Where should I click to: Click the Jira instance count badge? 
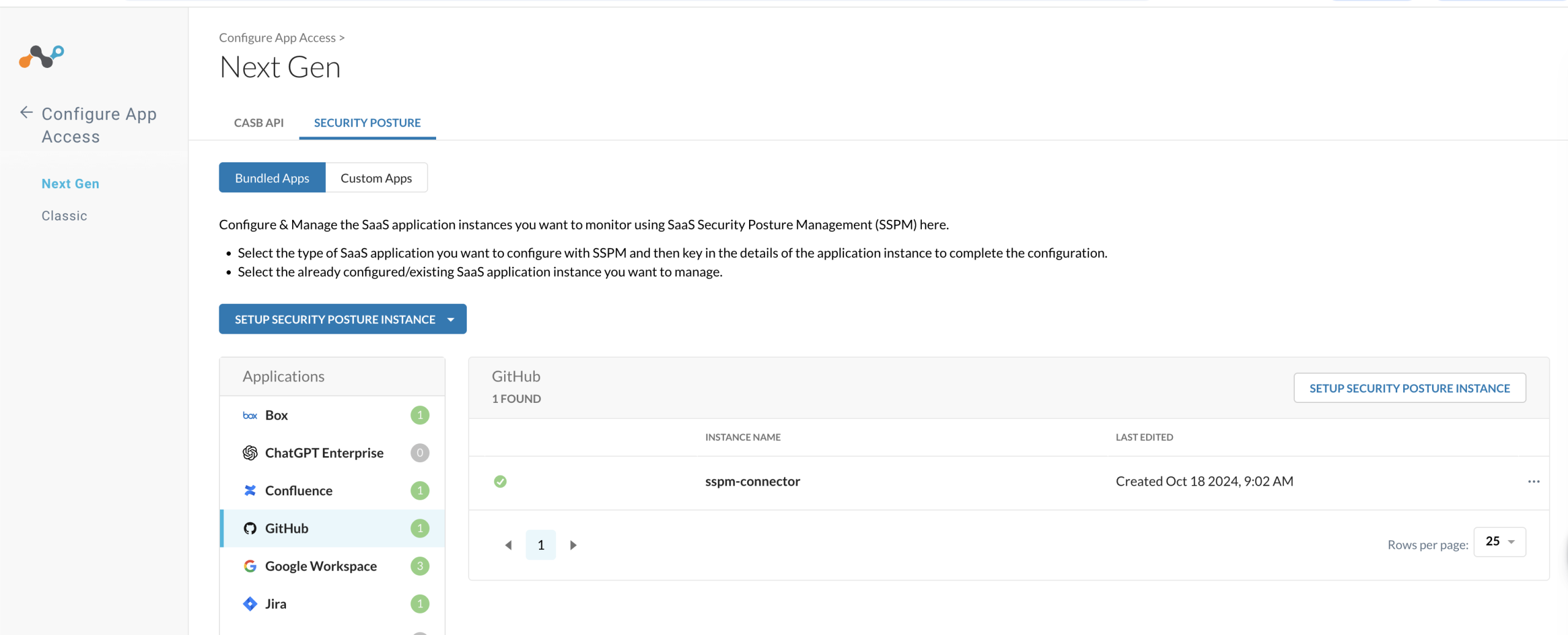click(420, 604)
